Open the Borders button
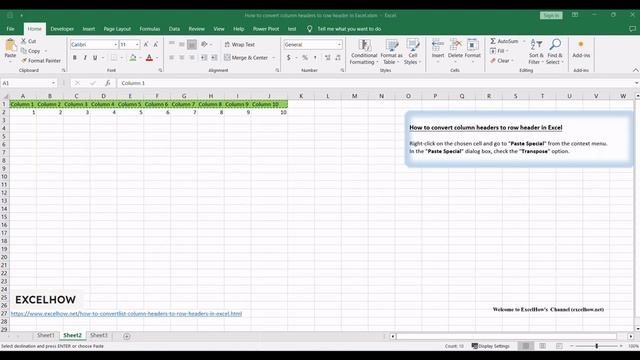640x360 pixels. [x=114, y=58]
